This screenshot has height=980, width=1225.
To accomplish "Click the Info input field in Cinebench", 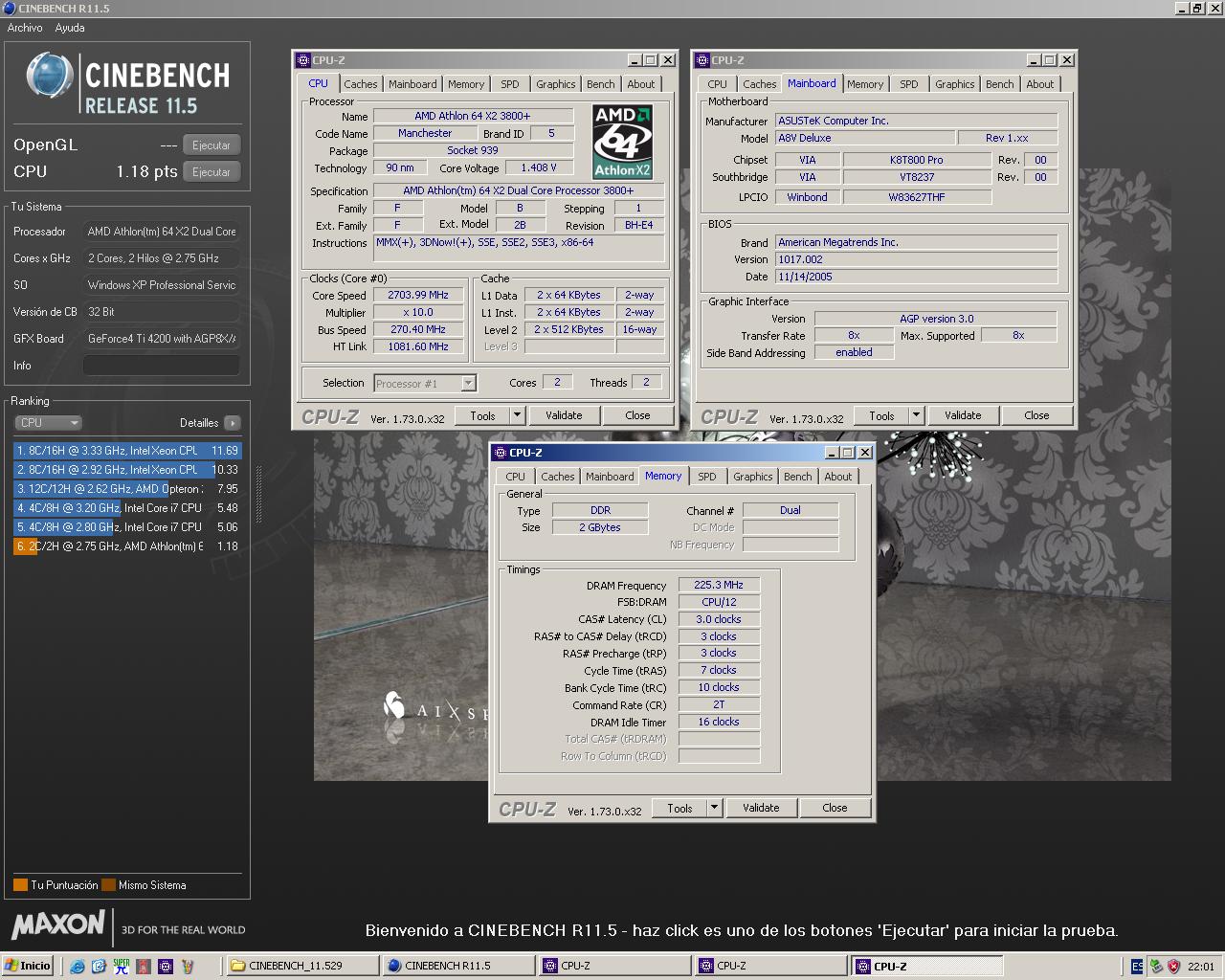I will pyautogui.click(x=161, y=366).
